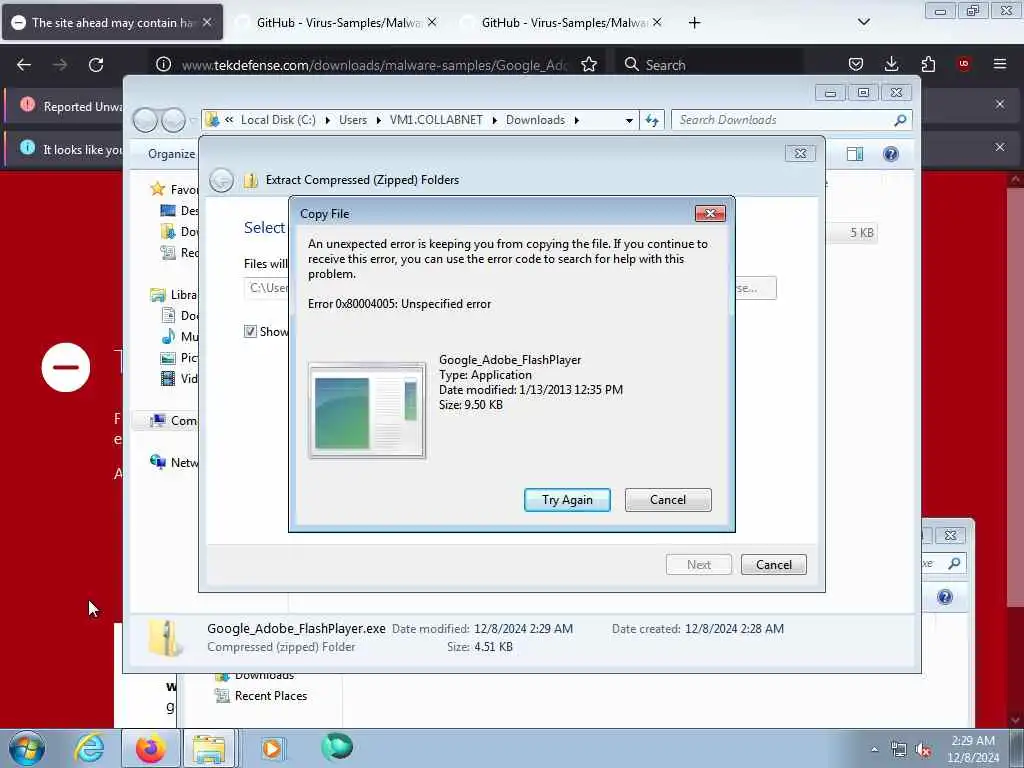
Task: Click the tekdefense URL address field
Action: (x=374, y=65)
